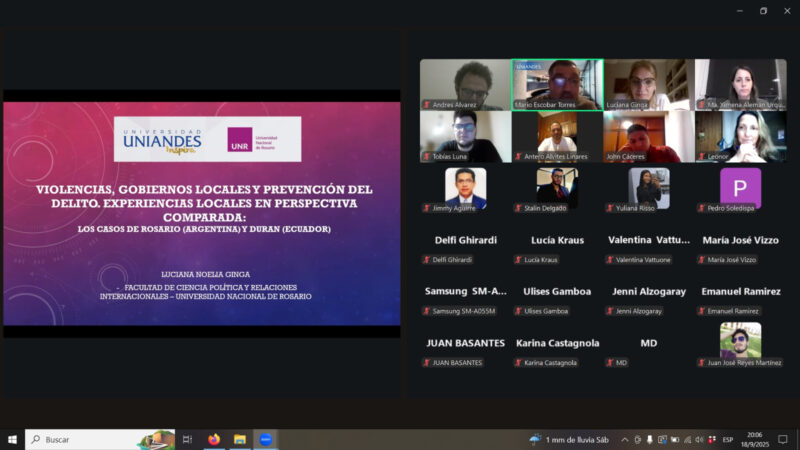Open File Explorer from the taskbar
Screen dimensions: 800x450
click(x=240, y=439)
